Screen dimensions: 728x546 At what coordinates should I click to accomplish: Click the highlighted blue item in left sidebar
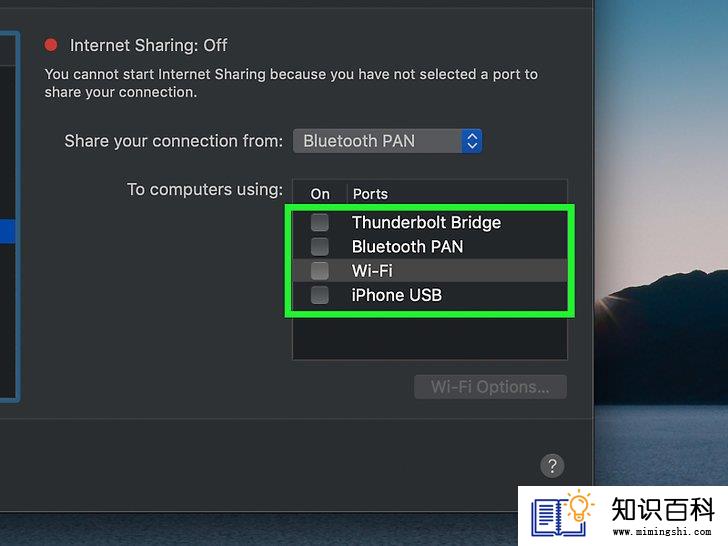[7, 232]
